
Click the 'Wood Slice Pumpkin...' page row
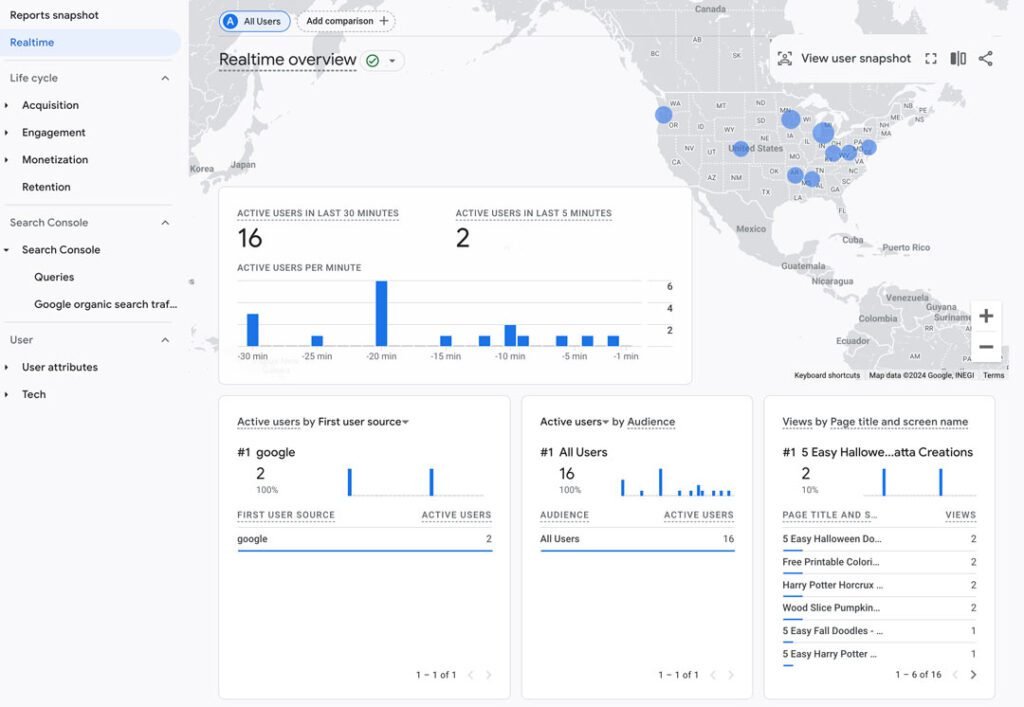pyautogui.click(x=879, y=608)
